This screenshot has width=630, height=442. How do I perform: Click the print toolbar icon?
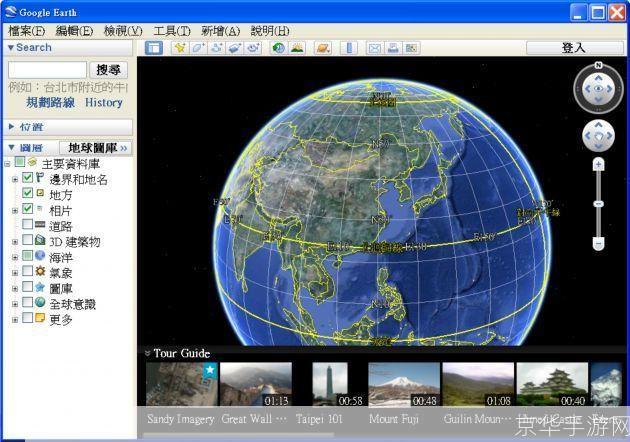(393, 48)
